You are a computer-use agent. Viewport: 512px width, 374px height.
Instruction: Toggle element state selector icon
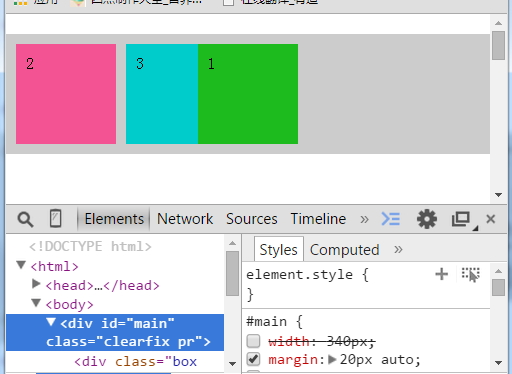471,274
